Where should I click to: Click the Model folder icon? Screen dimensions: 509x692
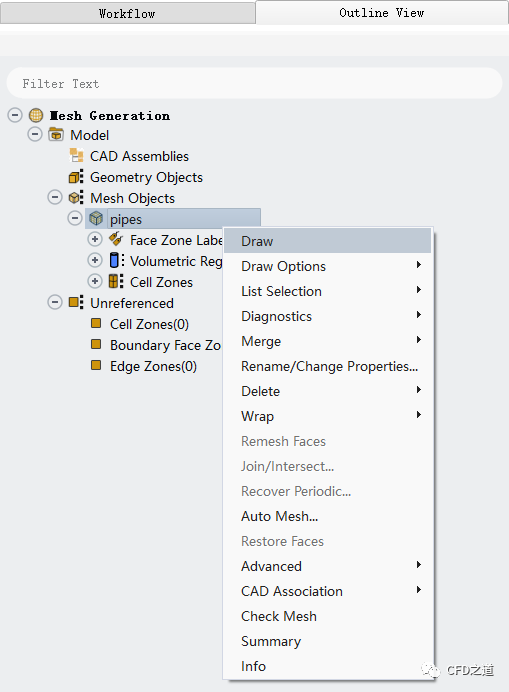pos(56,134)
